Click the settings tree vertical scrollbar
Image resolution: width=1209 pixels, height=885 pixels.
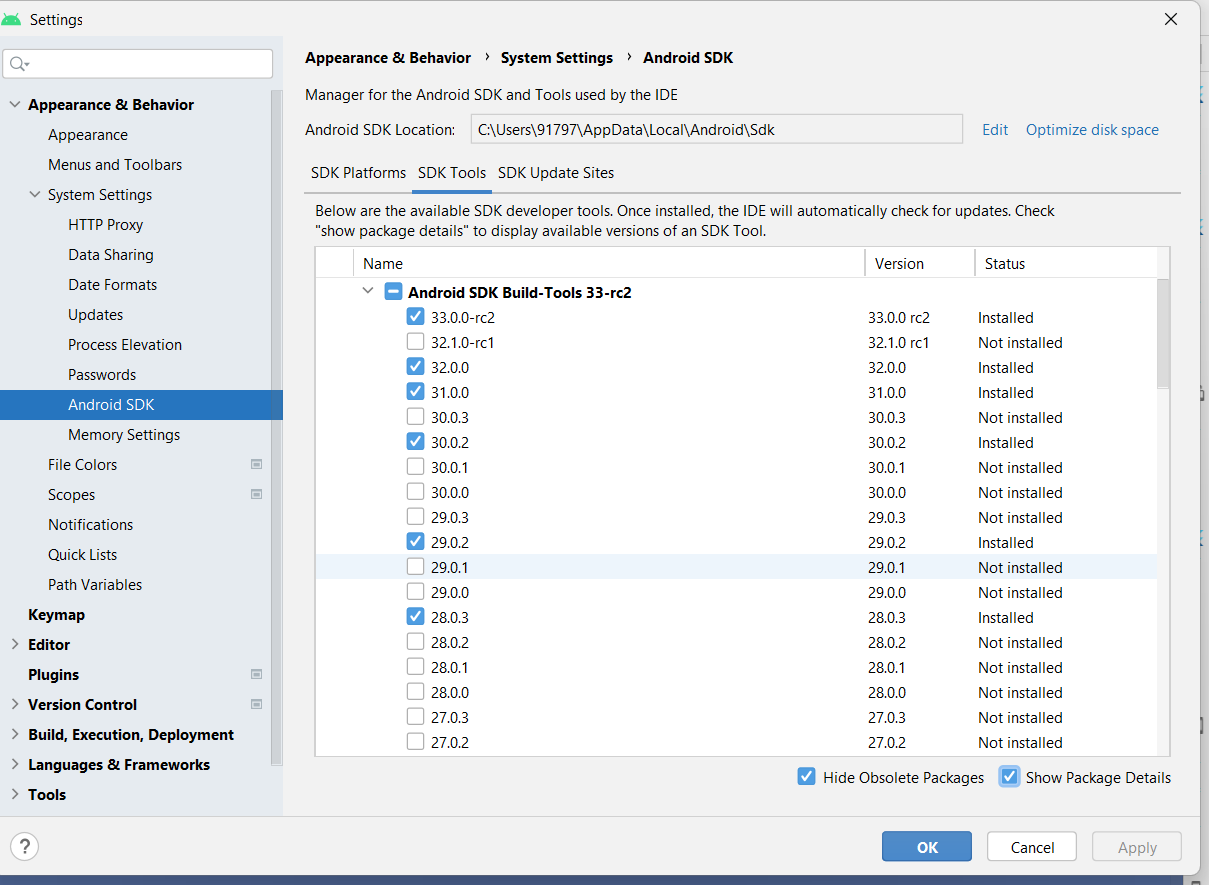point(276,428)
